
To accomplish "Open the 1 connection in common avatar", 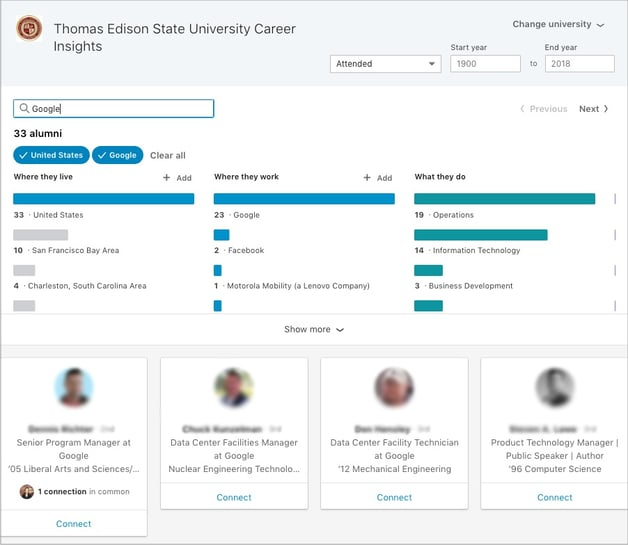I will click(27, 492).
